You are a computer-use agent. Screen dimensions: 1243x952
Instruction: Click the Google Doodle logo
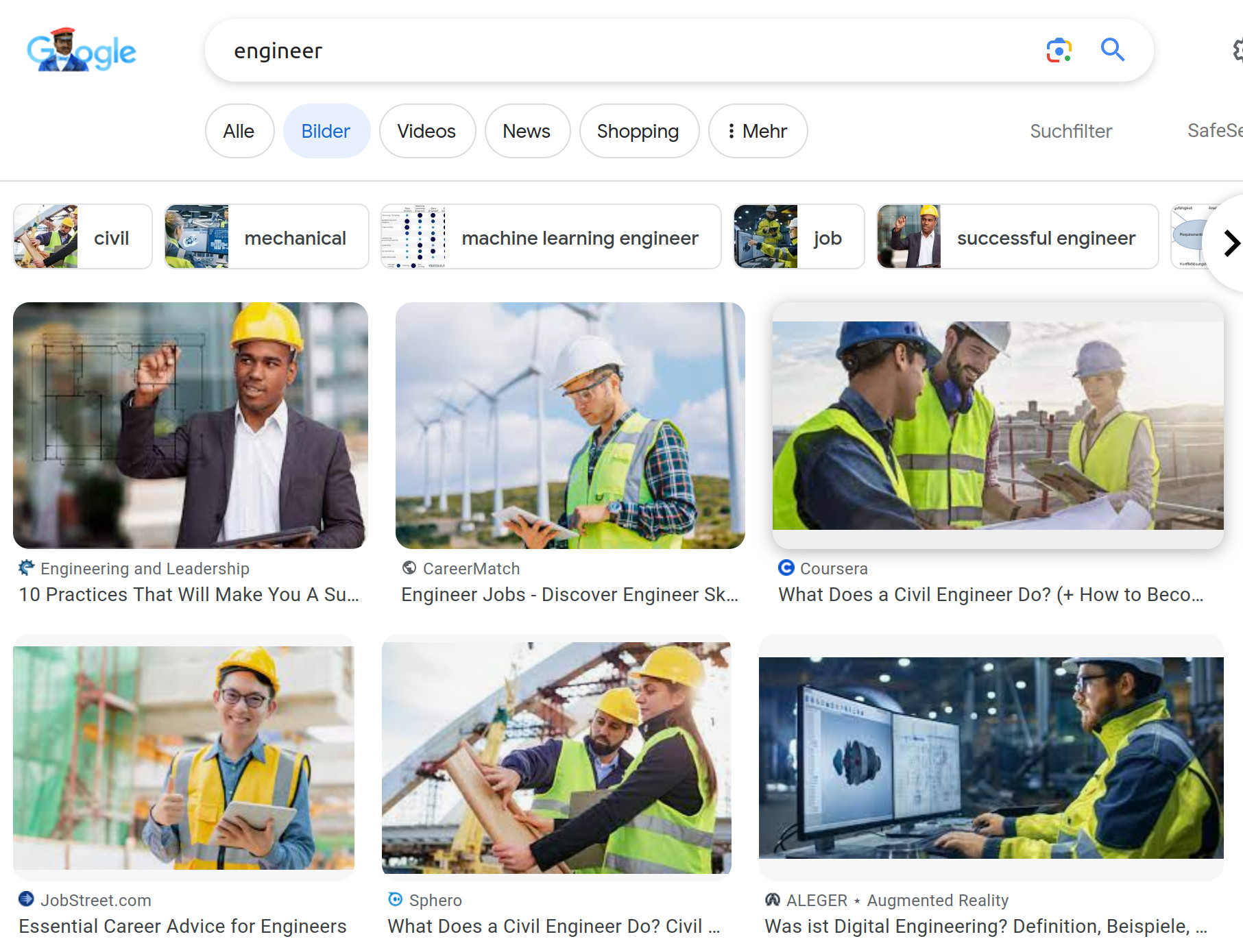[x=81, y=51]
